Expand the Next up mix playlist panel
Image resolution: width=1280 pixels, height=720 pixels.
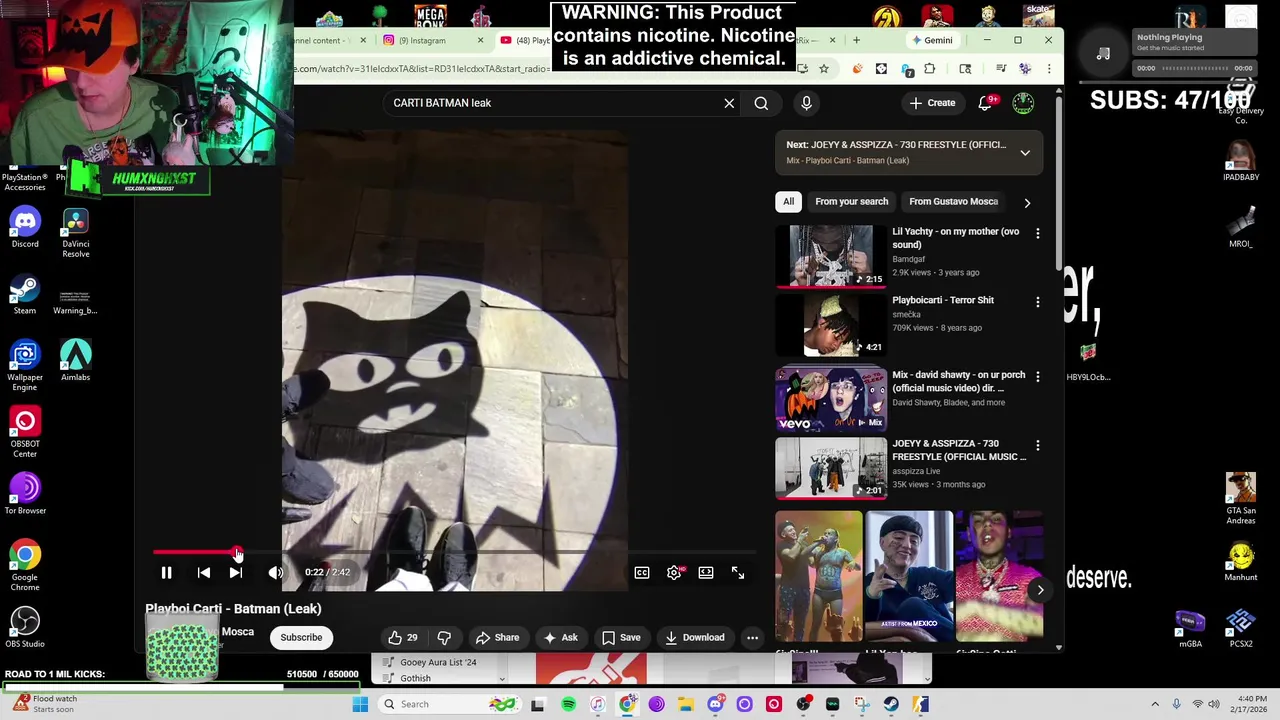pyautogui.click(x=1025, y=153)
